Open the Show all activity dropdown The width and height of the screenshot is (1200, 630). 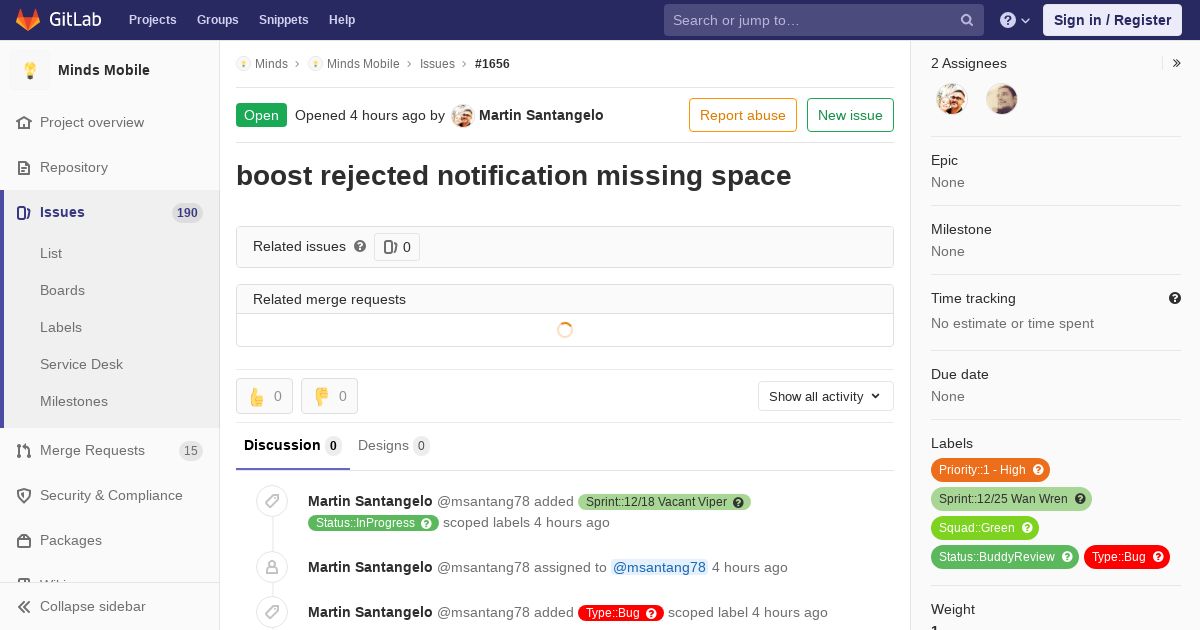(826, 396)
